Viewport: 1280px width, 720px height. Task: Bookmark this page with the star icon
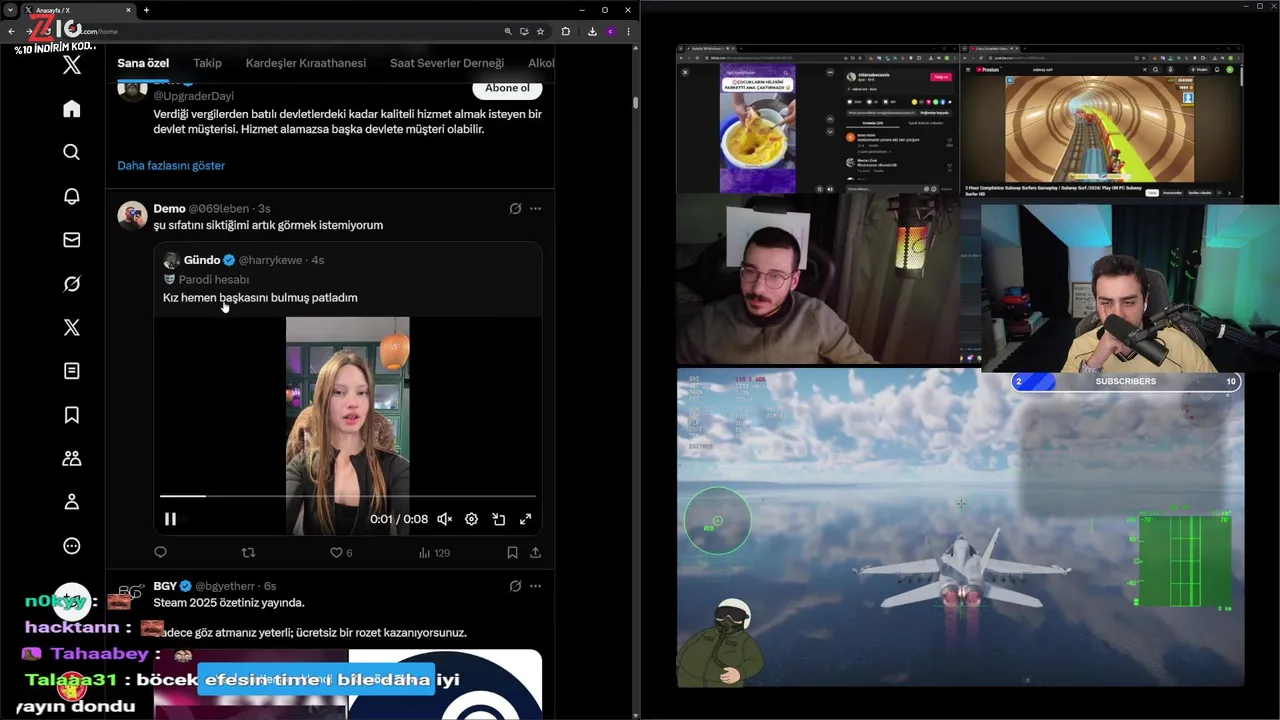[540, 31]
